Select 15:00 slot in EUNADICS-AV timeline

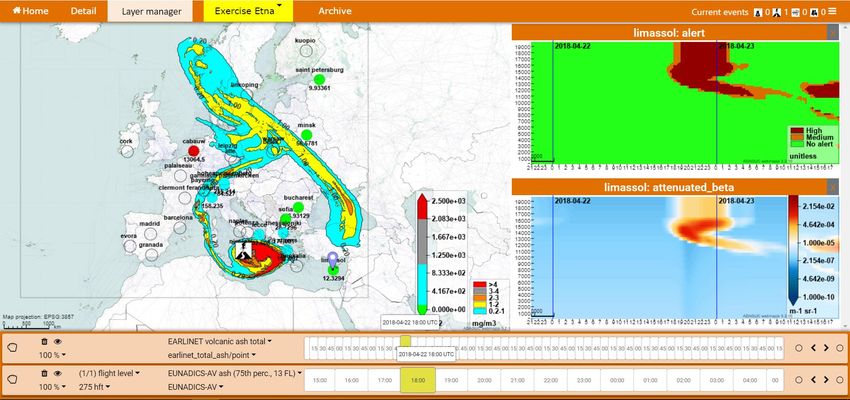coord(318,380)
